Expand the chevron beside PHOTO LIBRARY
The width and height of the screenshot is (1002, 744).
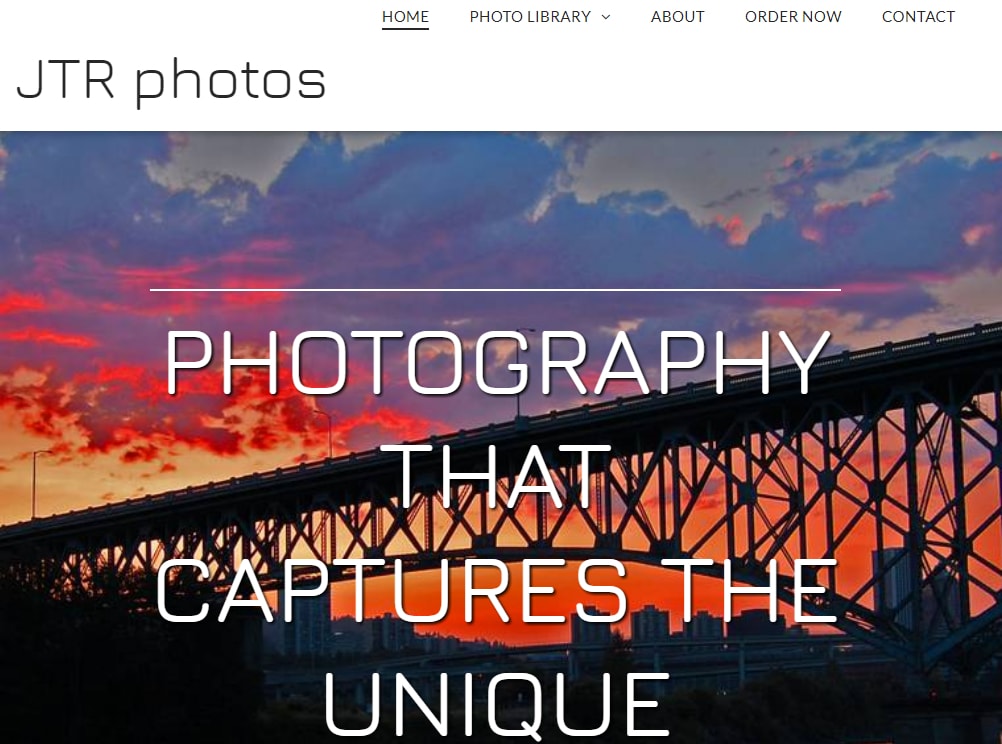point(606,17)
